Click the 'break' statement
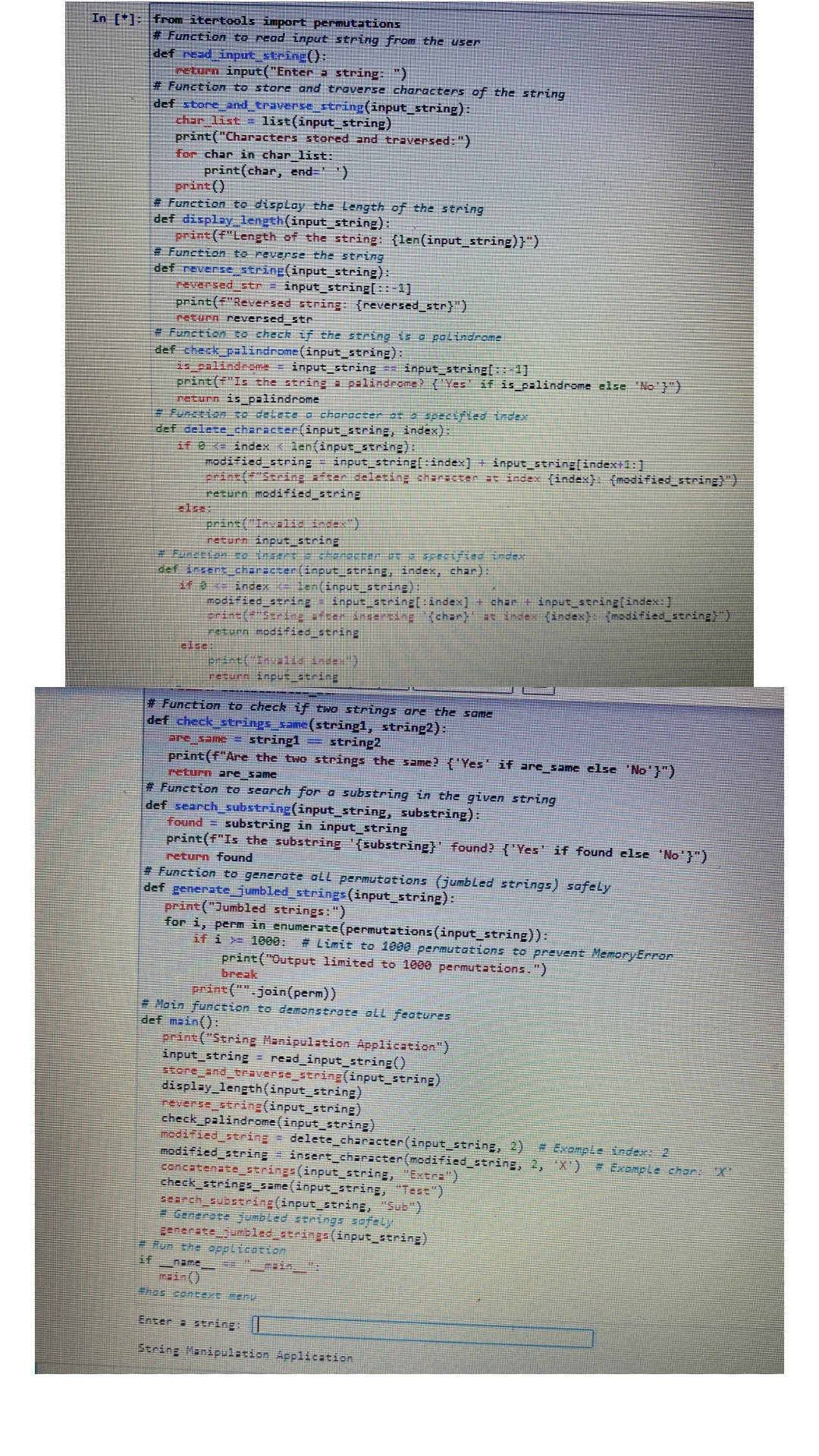Screen dimensions: 819x1456 [239, 974]
